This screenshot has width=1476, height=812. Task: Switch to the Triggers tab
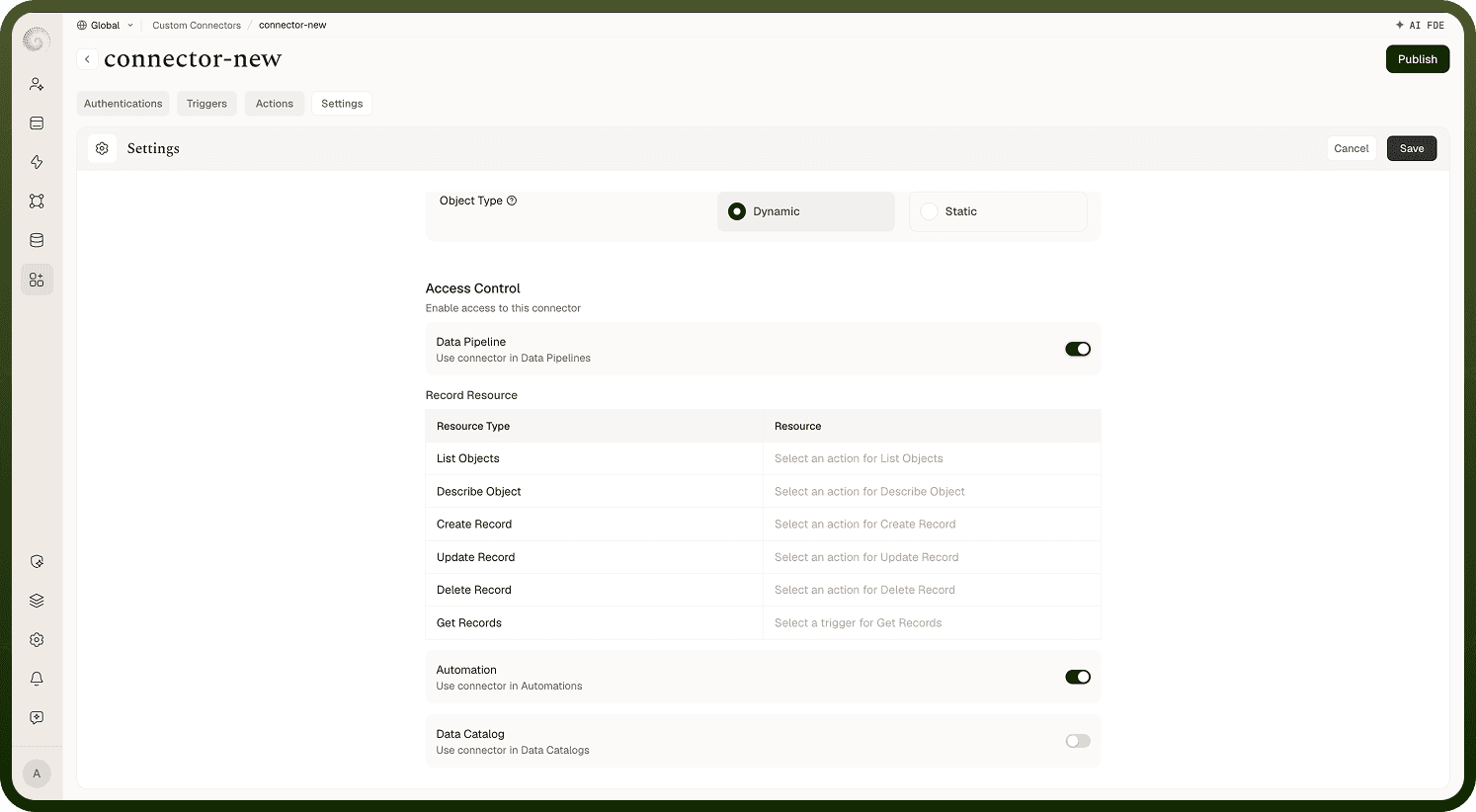206,104
